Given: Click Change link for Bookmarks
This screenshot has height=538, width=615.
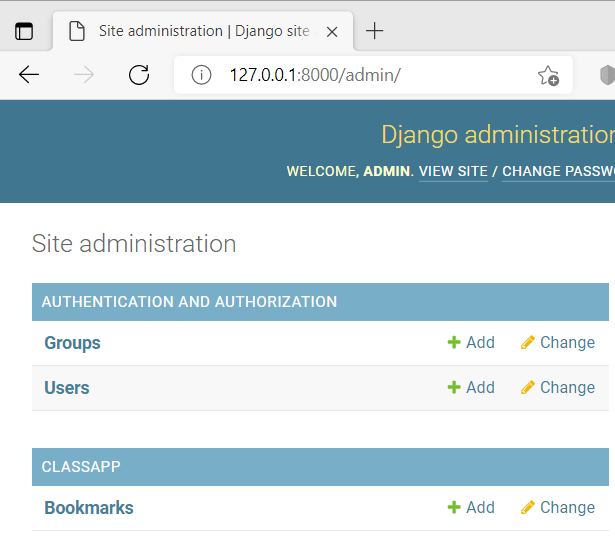Looking at the screenshot, I should [567, 507].
